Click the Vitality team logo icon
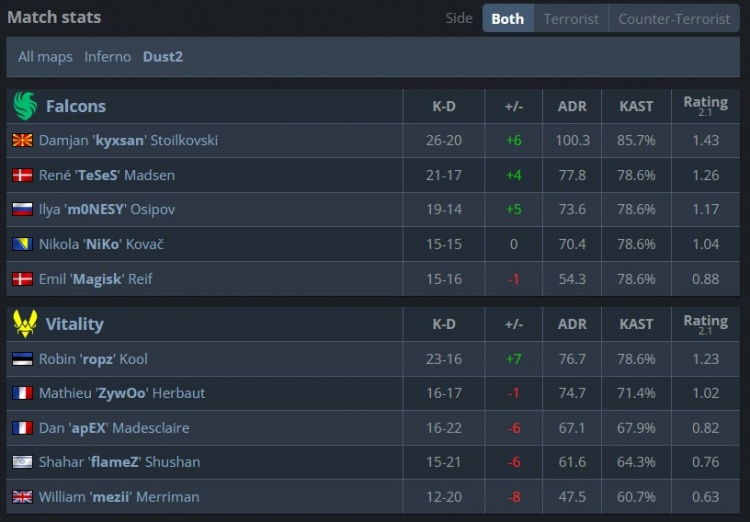This screenshot has height=522, width=750. coord(25,324)
